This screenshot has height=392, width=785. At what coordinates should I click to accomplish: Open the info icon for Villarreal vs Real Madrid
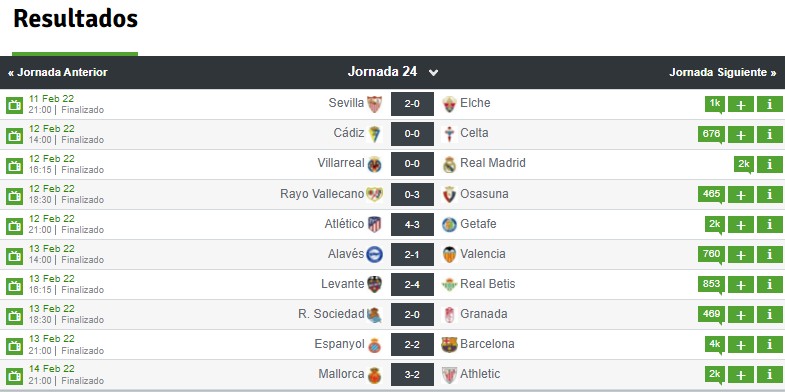[769, 164]
